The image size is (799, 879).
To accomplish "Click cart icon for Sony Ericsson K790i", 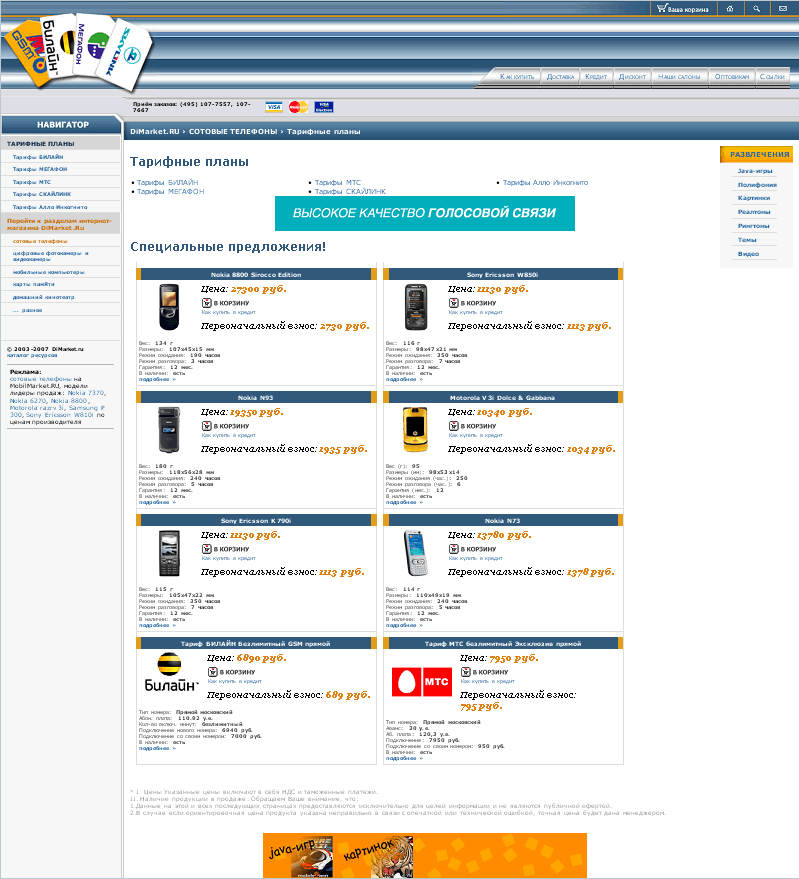I will coord(206,549).
